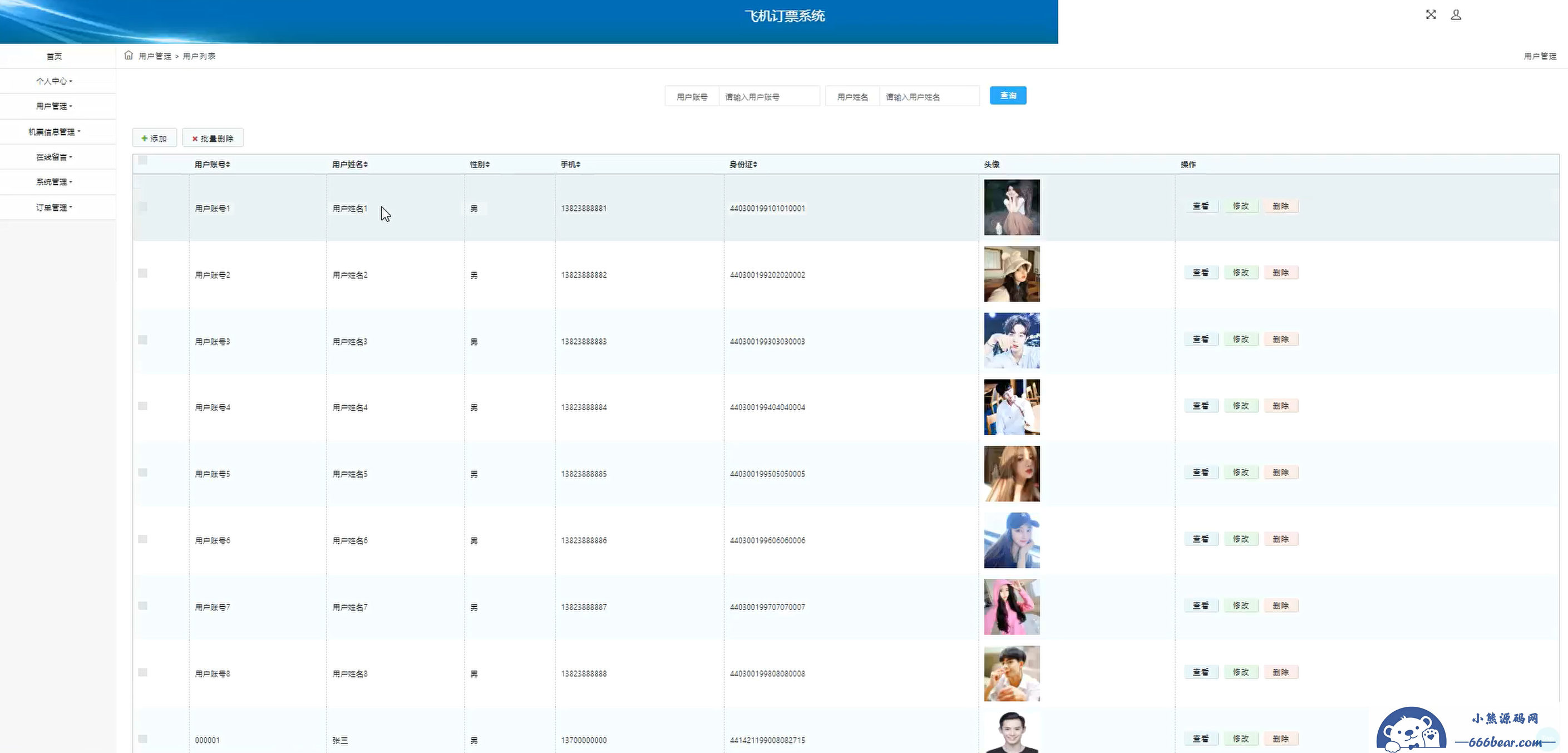Expand 机票信息管理 sidebar menu
Image resolution: width=1568 pixels, height=753 pixels.
click(54, 131)
